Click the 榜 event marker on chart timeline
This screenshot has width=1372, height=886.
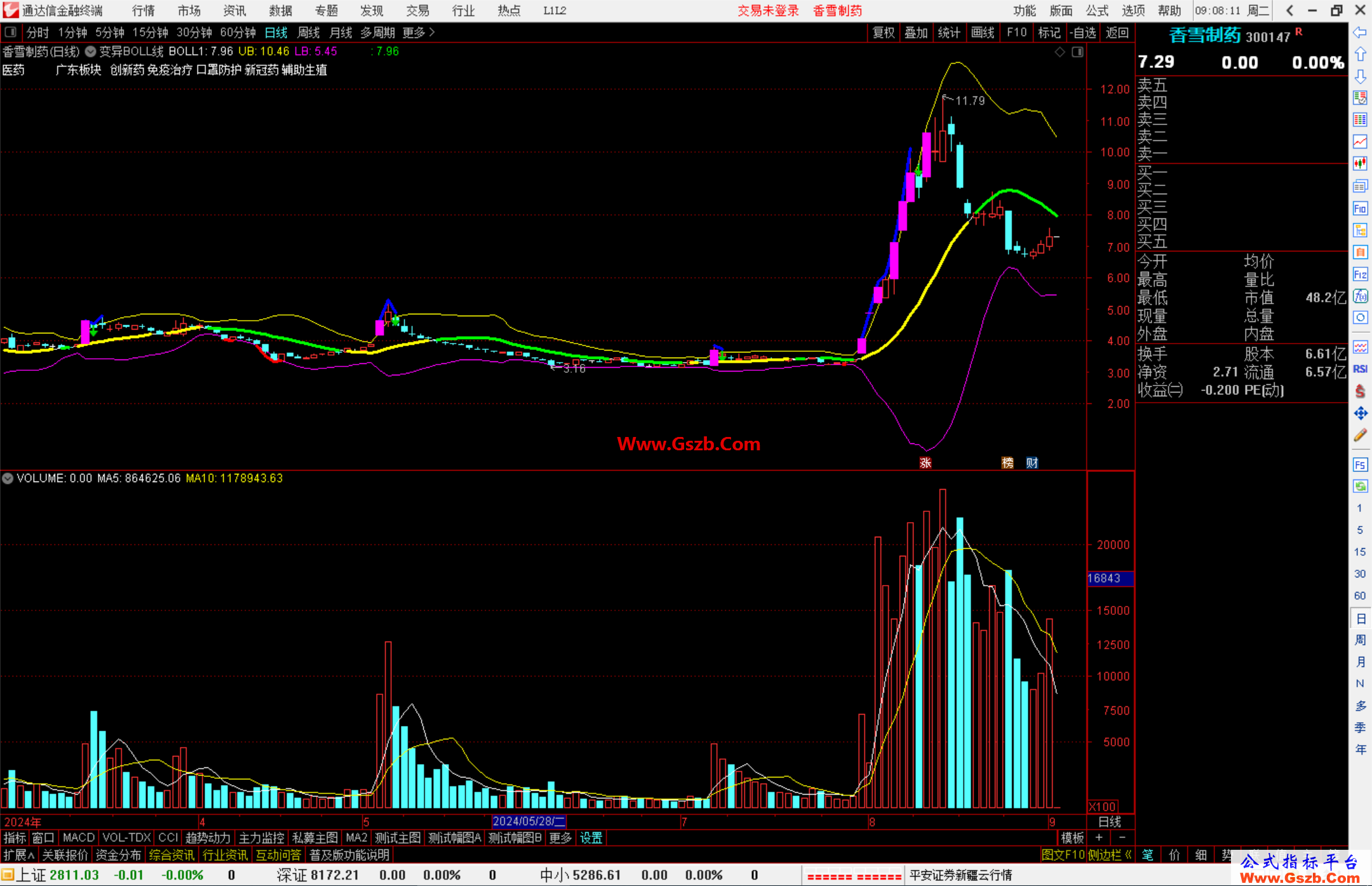pyautogui.click(x=1008, y=463)
